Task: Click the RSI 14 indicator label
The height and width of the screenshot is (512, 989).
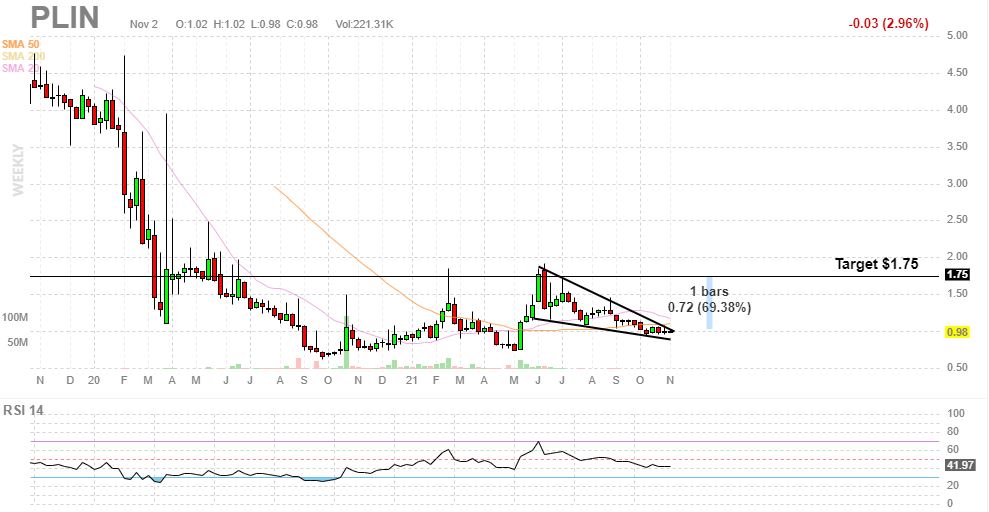Action: (x=23, y=410)
